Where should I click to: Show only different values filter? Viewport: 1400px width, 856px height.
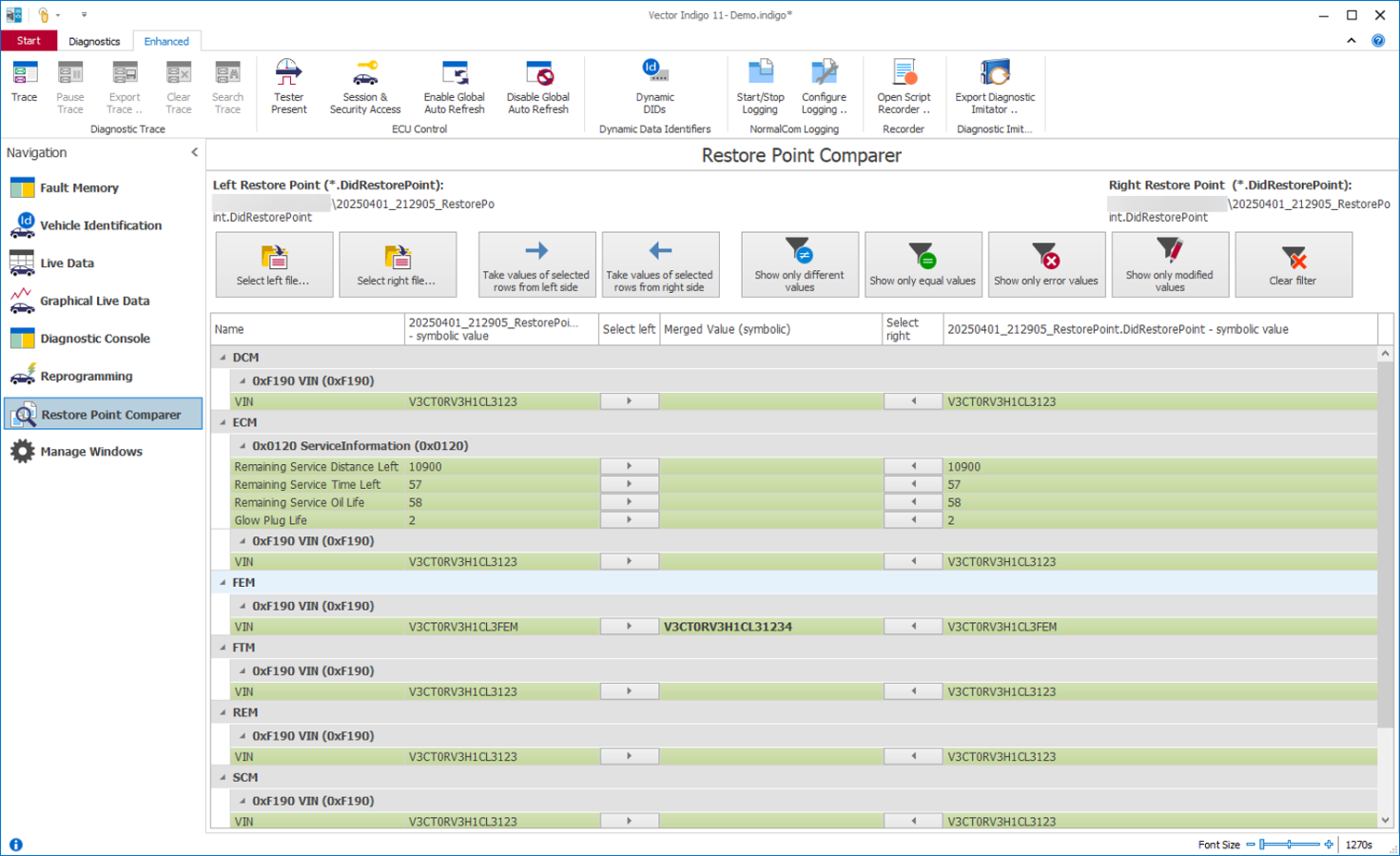800,264
